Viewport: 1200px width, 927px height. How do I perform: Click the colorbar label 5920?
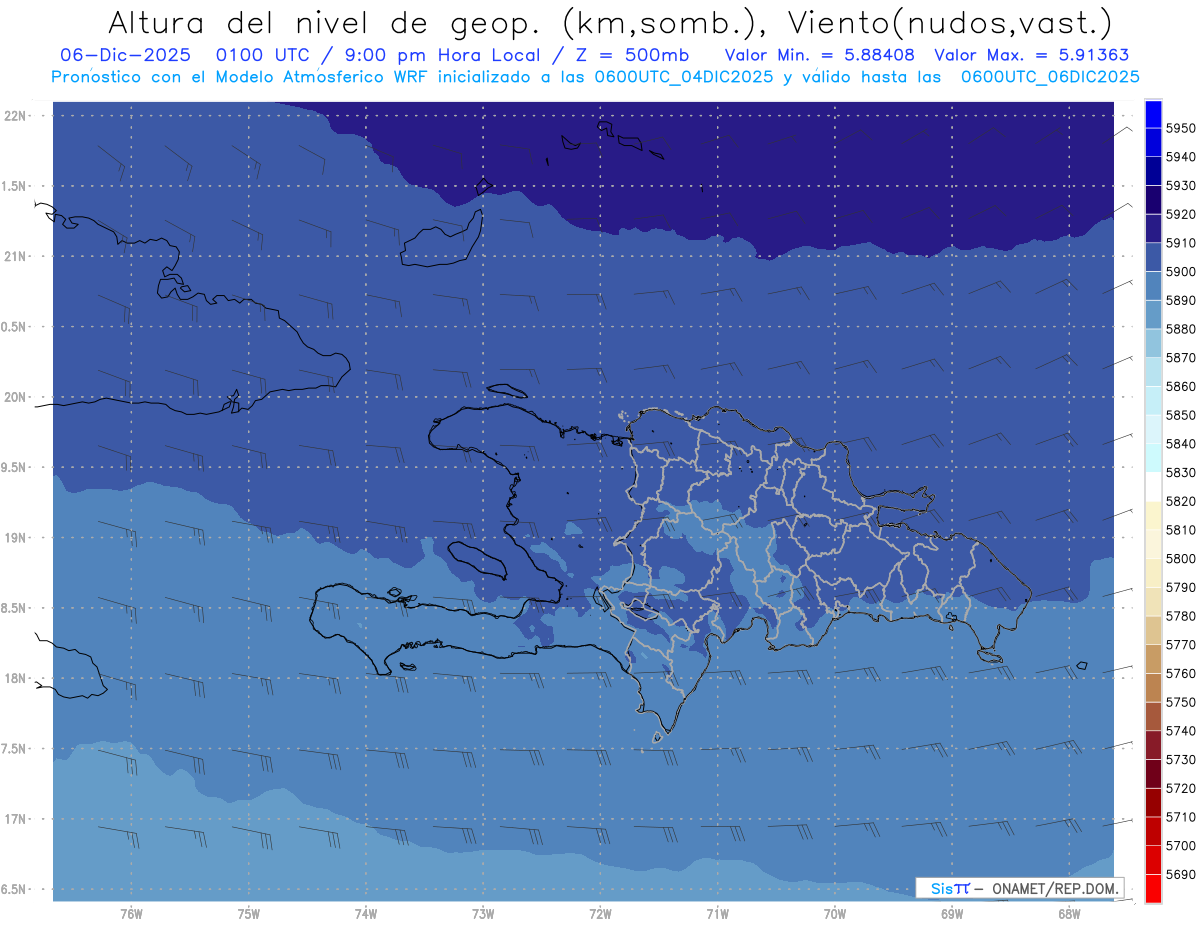pos(1181,214)
